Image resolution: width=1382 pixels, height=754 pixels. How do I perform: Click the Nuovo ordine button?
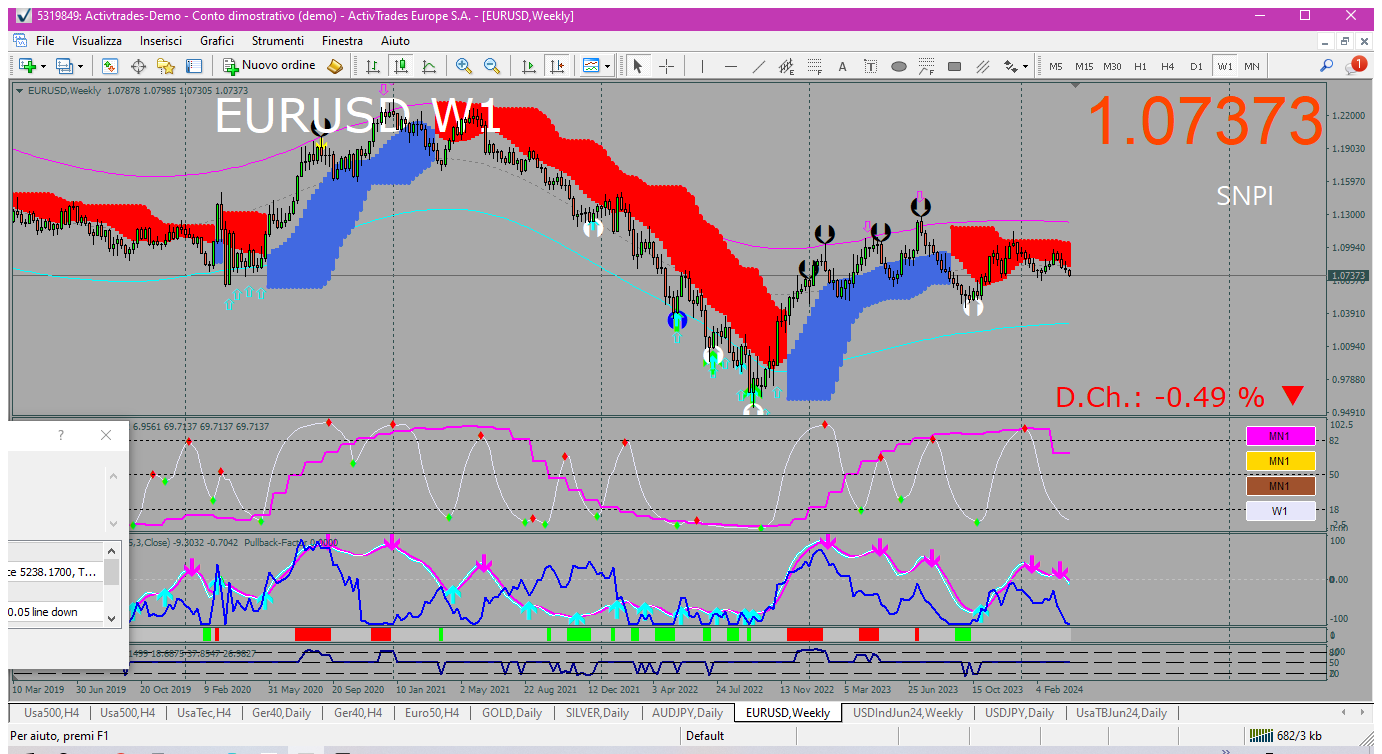coord(270,66)
